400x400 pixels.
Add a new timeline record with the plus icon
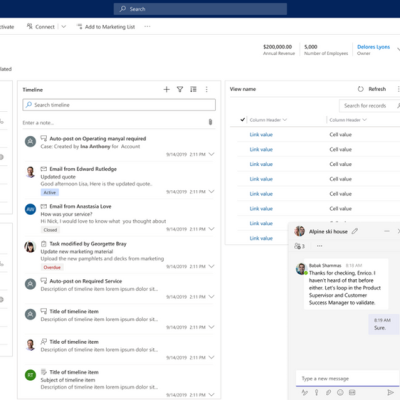167,89
